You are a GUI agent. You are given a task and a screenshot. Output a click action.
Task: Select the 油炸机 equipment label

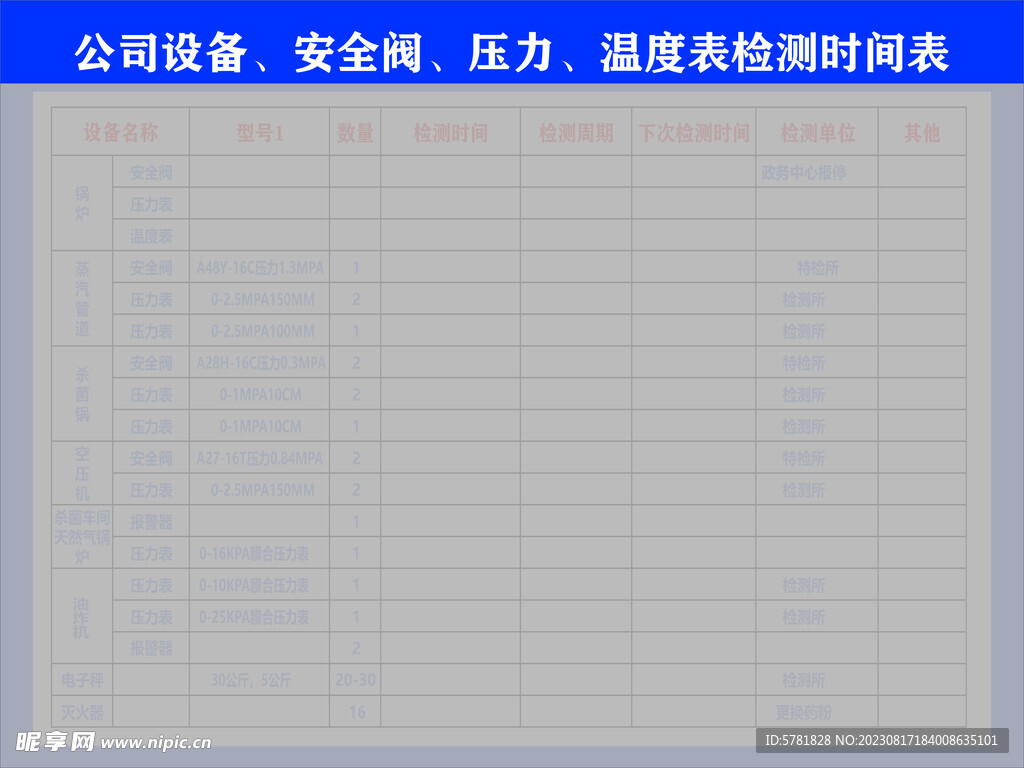80,617
